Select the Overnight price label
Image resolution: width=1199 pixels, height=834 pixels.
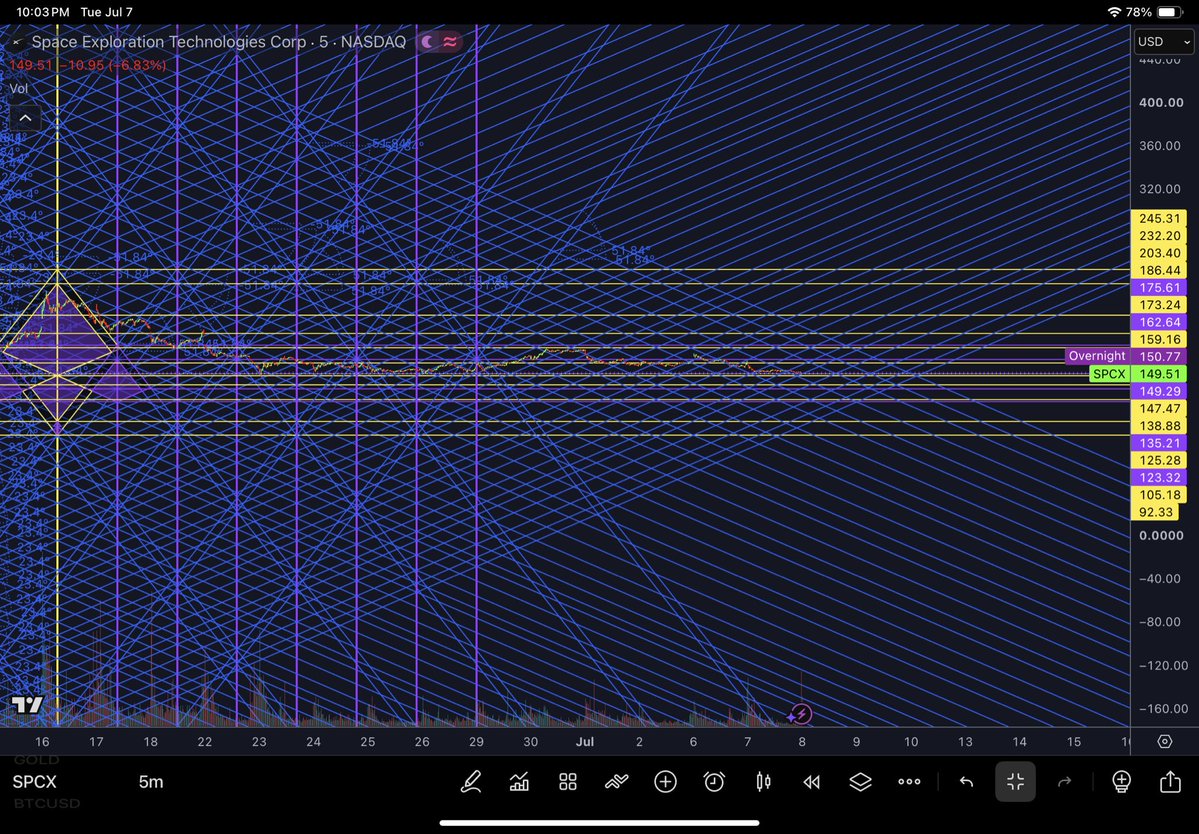[1097, 356]
